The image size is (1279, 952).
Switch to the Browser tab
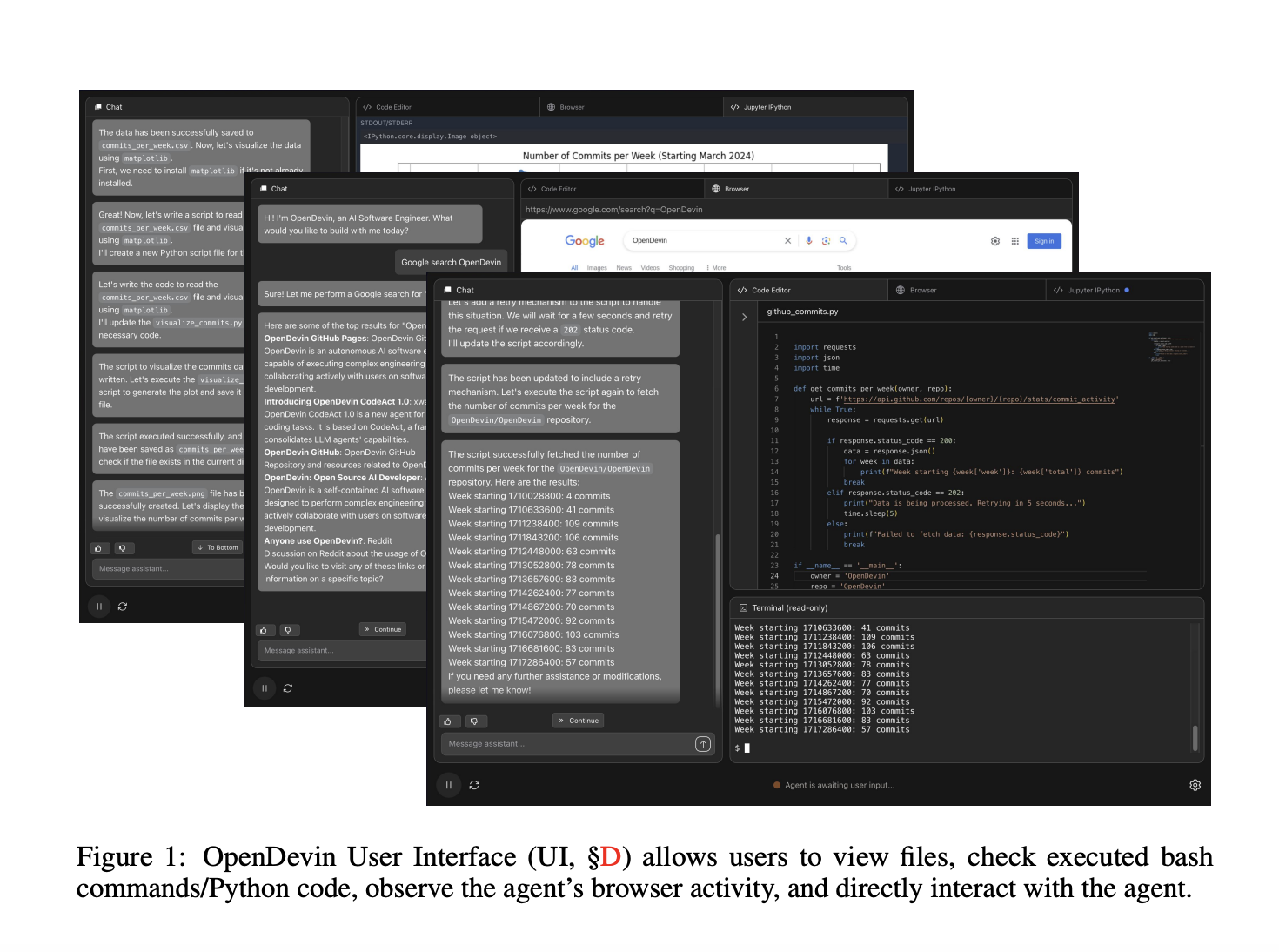[x=922, y=290]
